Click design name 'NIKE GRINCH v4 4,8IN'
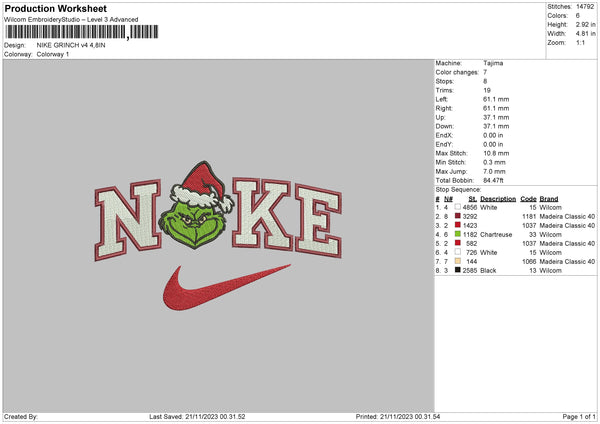600x424 pixels. 71,45
